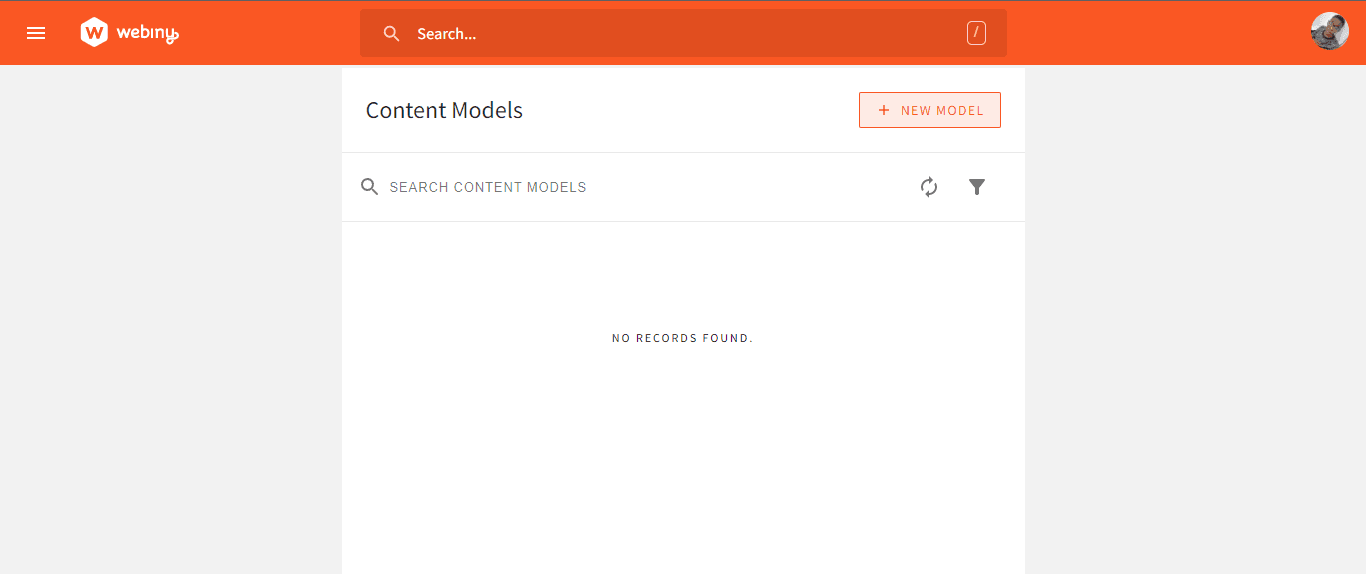Click the Webiny logo

pos(130,33)
